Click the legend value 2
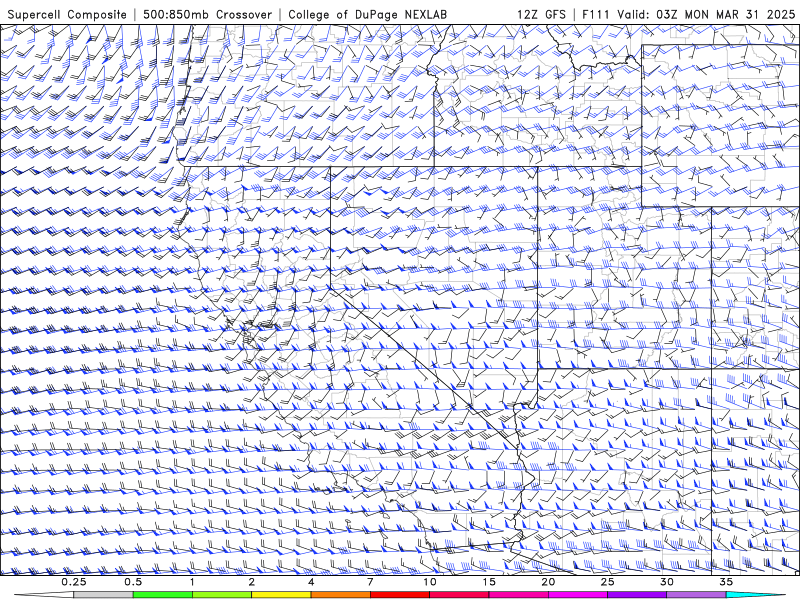 (252, 582)
